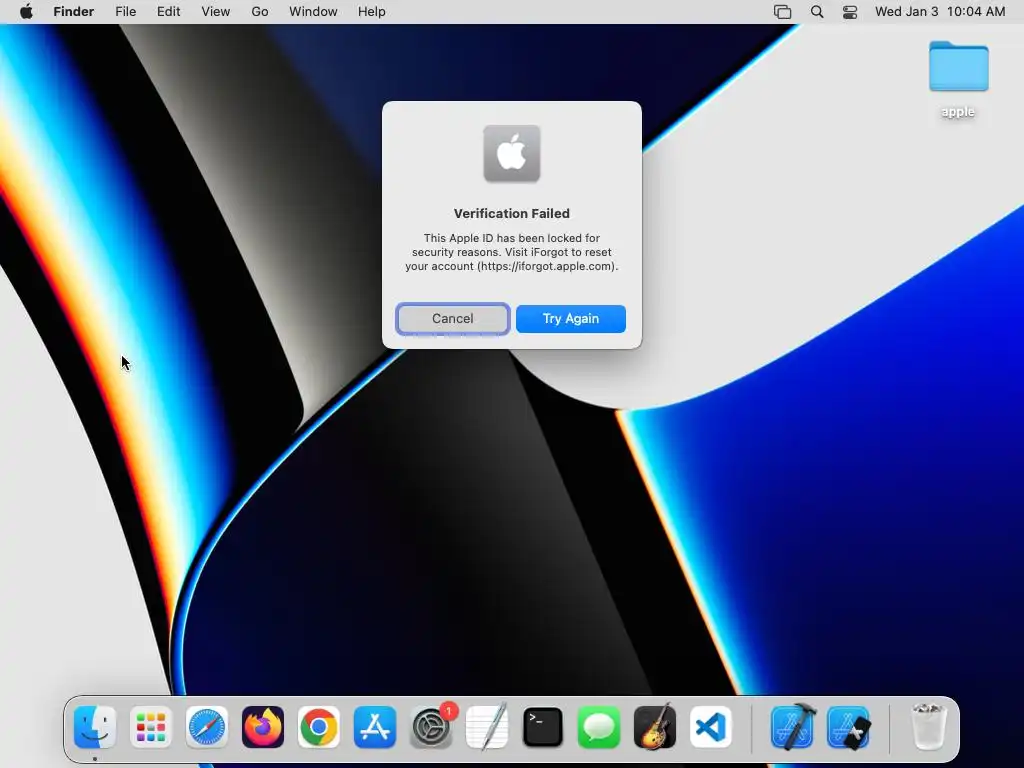Image resolution: width=1024 pixels, height=768 pixels.
Task: Open the Simulator app in Dock
Action: coord(848,727)
